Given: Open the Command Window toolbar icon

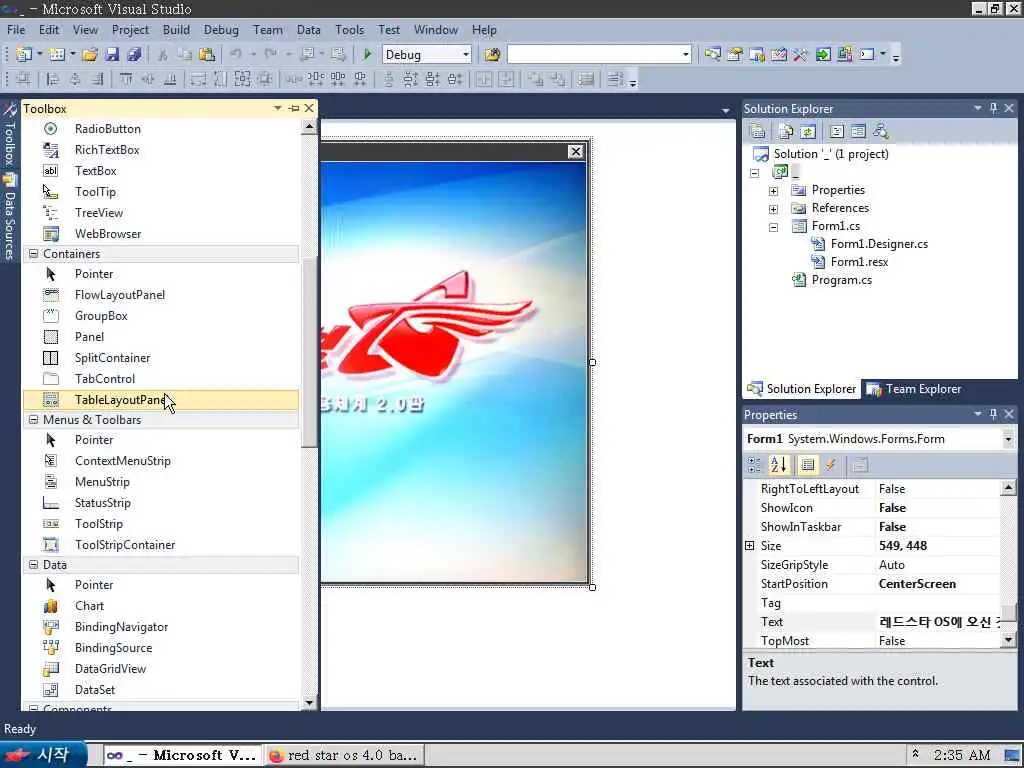Looking at the screenshot, I should [867, 55].
